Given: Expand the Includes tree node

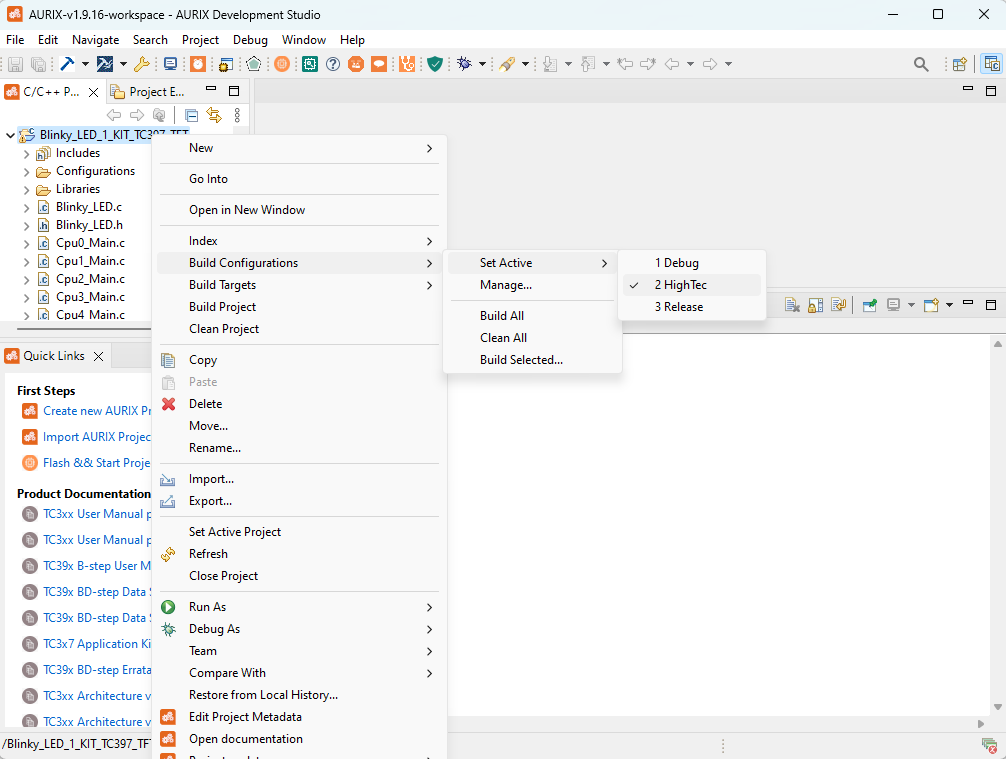Looking at the screenshot, I should (x=27, y=154).
